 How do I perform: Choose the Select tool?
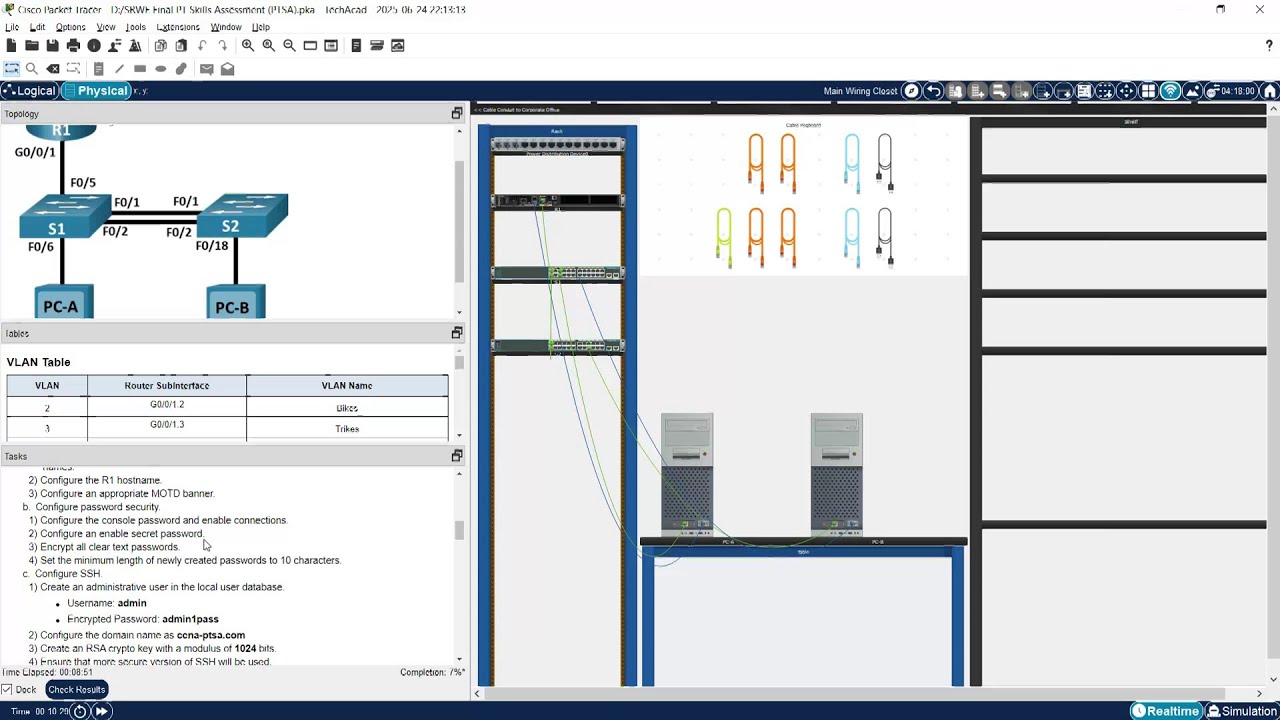pos(11,69)
